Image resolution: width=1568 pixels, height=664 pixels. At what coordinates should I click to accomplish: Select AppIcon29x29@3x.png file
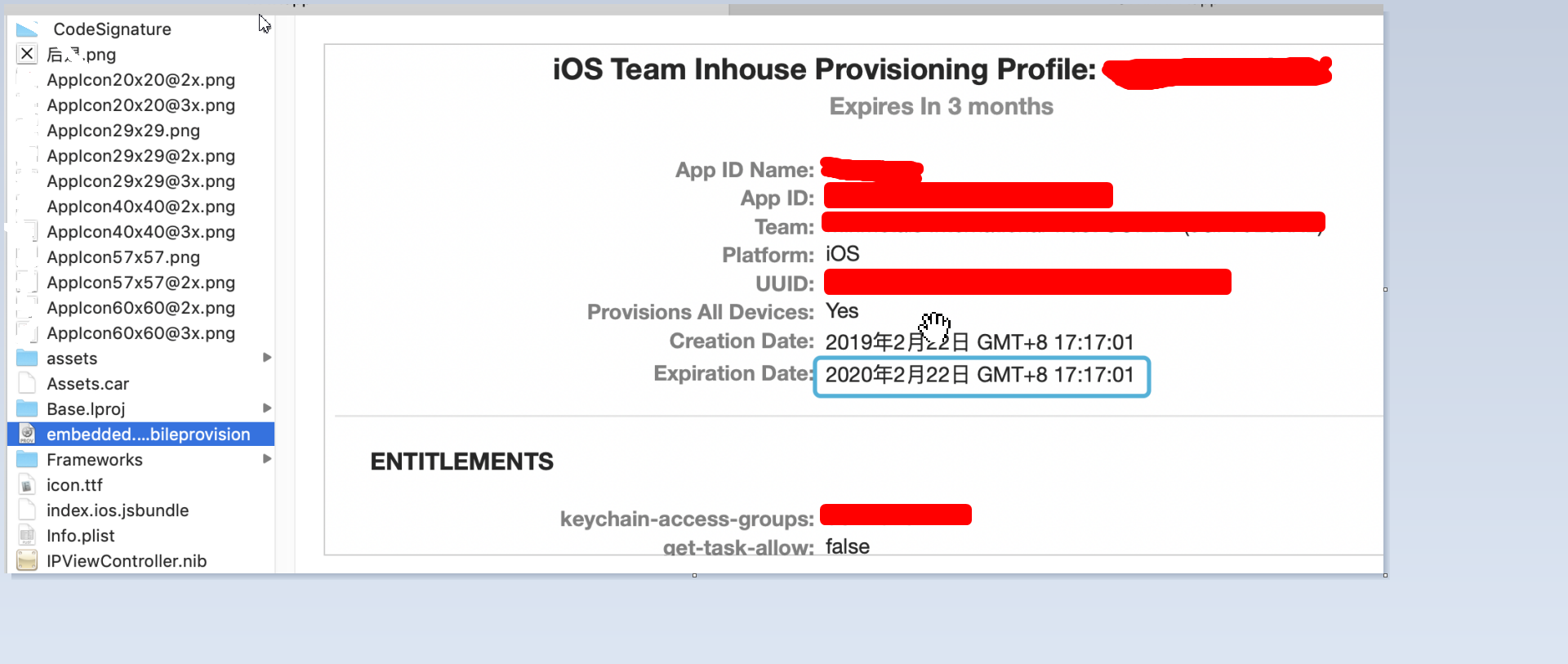coord(140,181)
